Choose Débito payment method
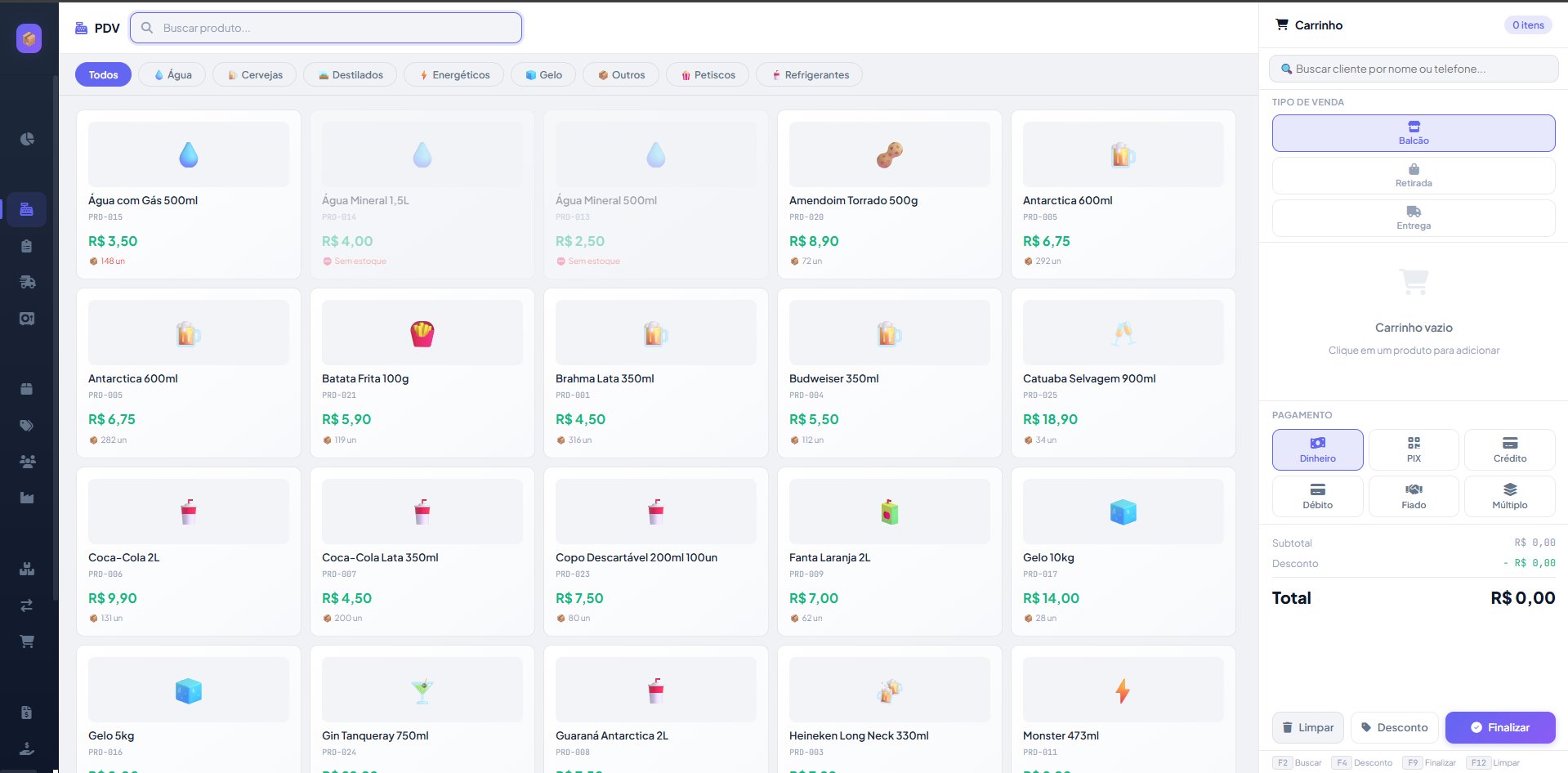 pyautogui.click(x=1318, y=496)
